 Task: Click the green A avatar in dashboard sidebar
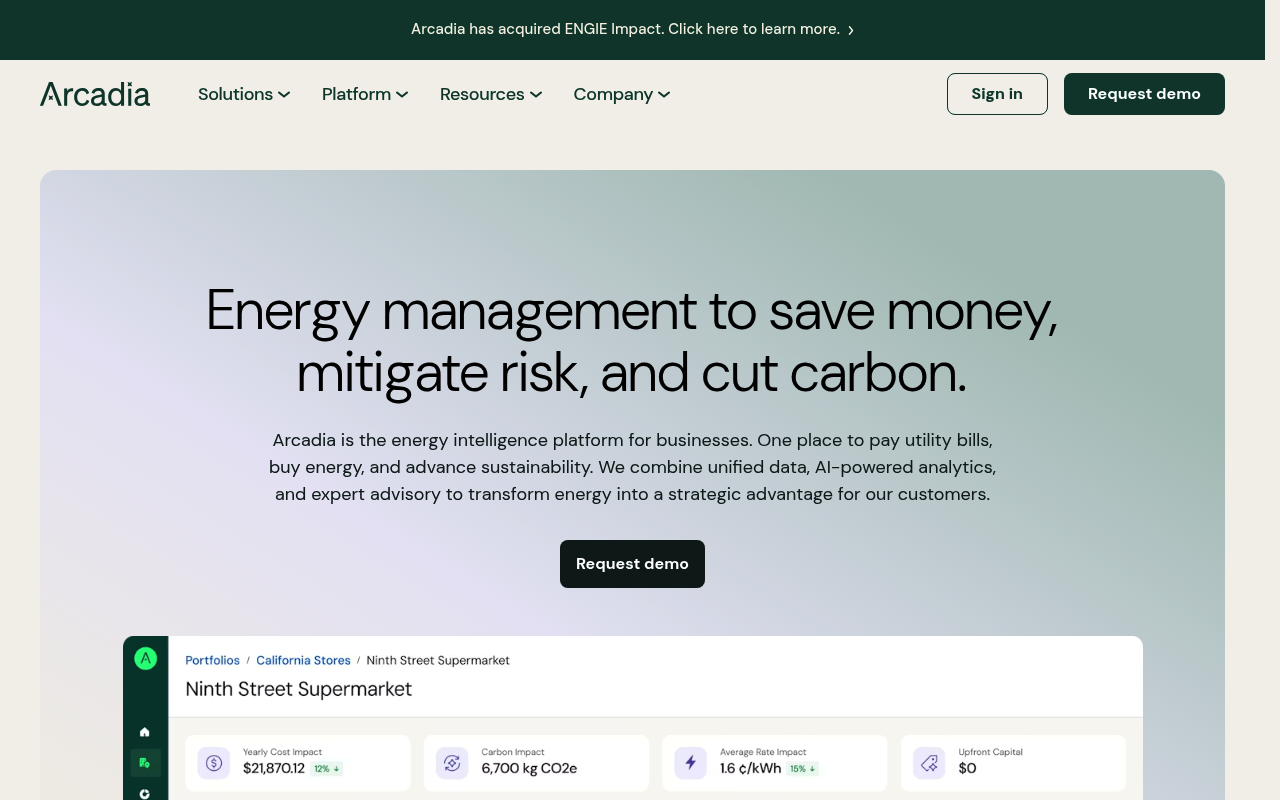coord(146,658)
